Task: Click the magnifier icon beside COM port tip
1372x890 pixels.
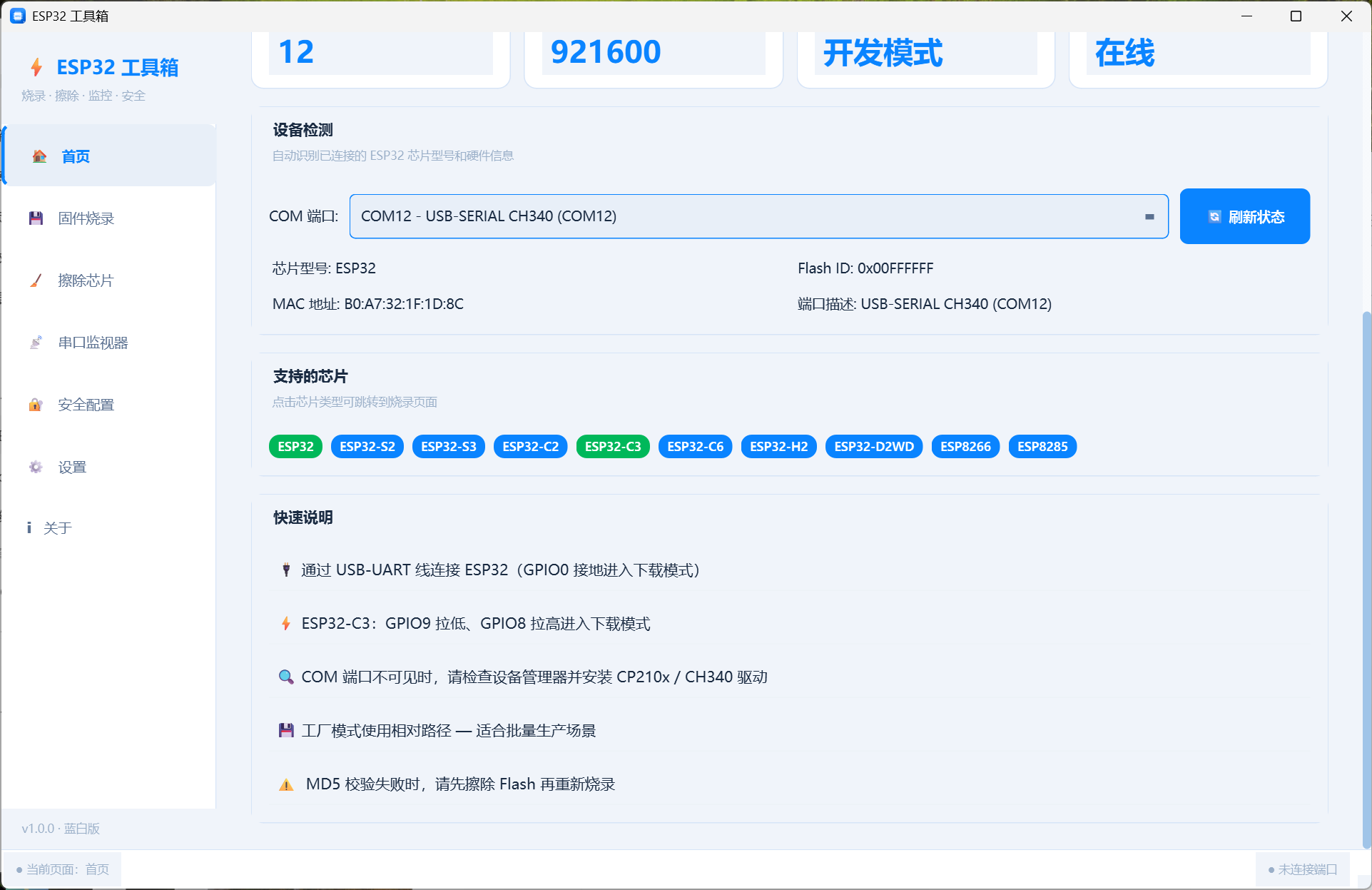Action: pos(286,677)
